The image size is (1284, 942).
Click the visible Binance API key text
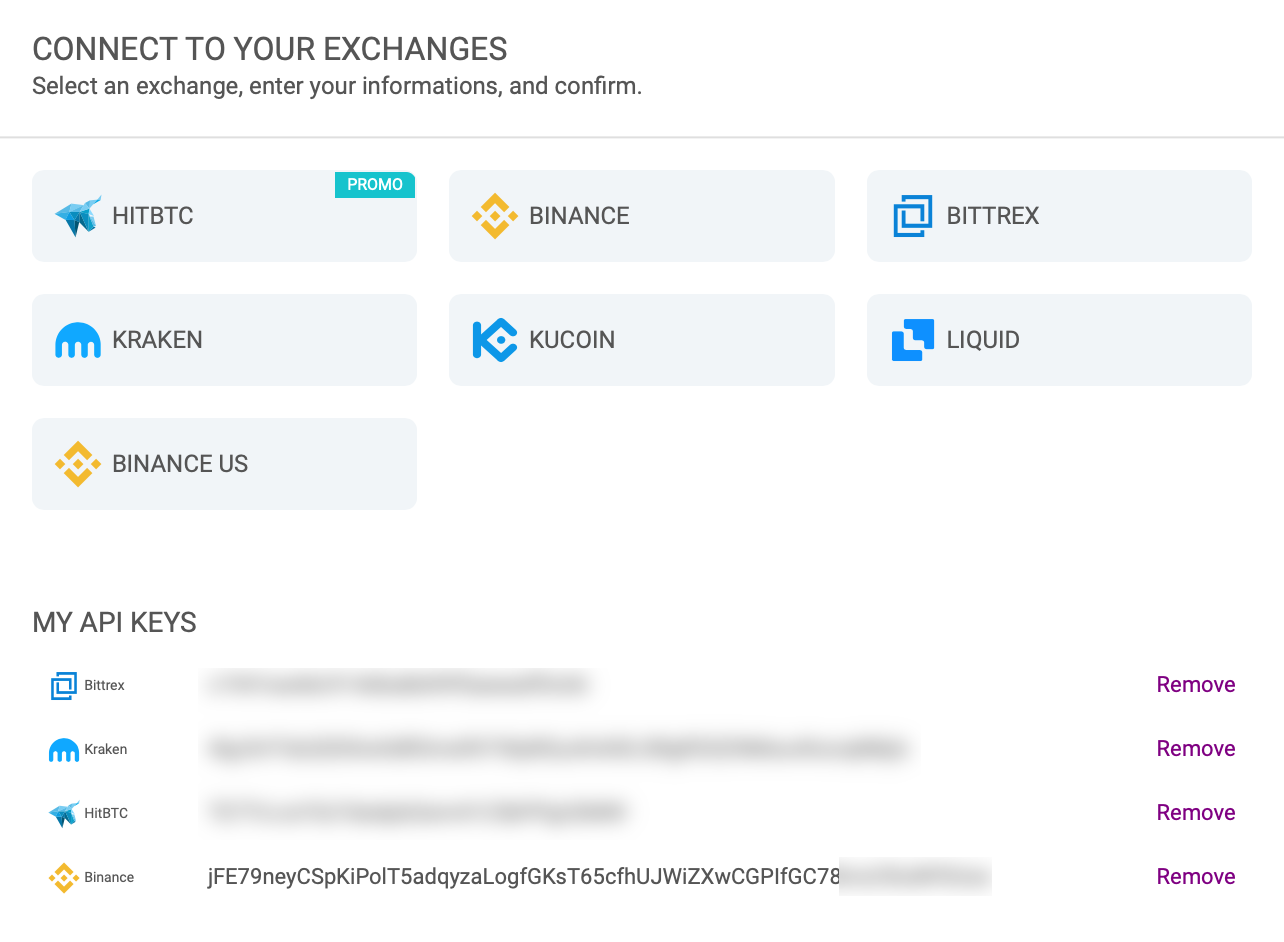pyautogui.click(x=524, y=878)
